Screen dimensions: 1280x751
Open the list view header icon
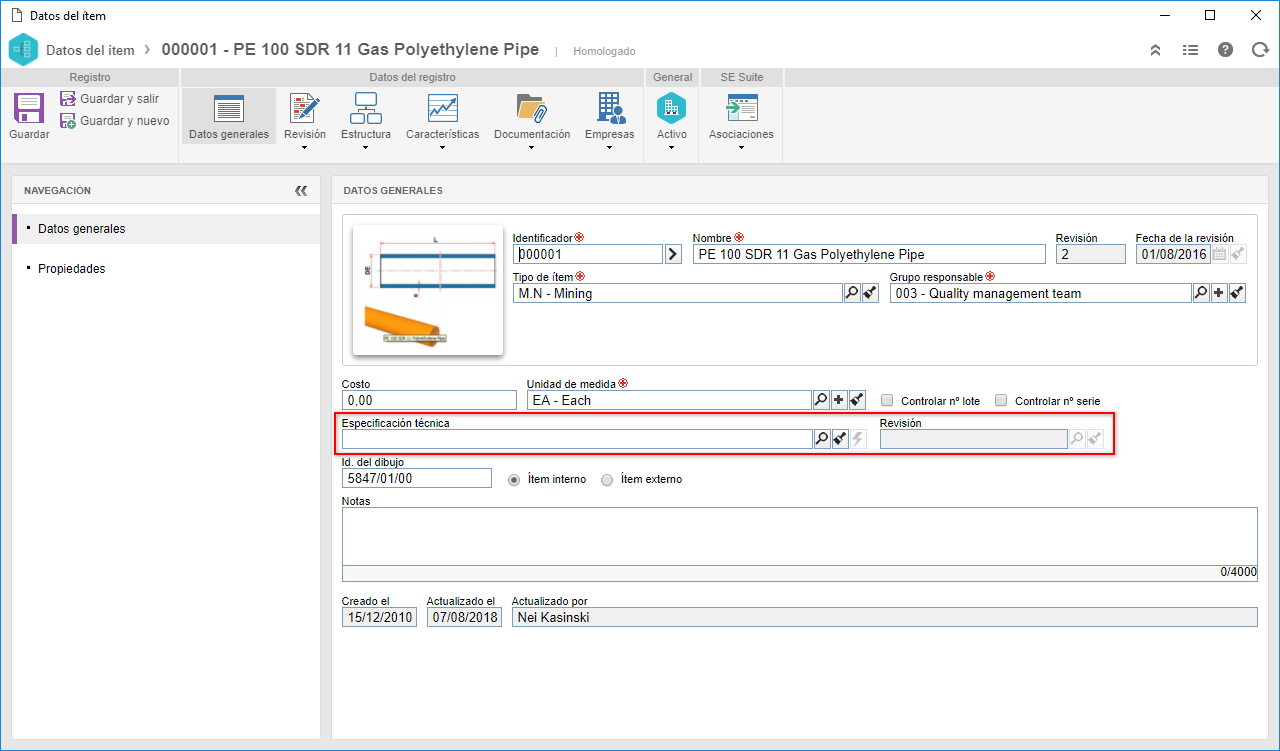1190,50
